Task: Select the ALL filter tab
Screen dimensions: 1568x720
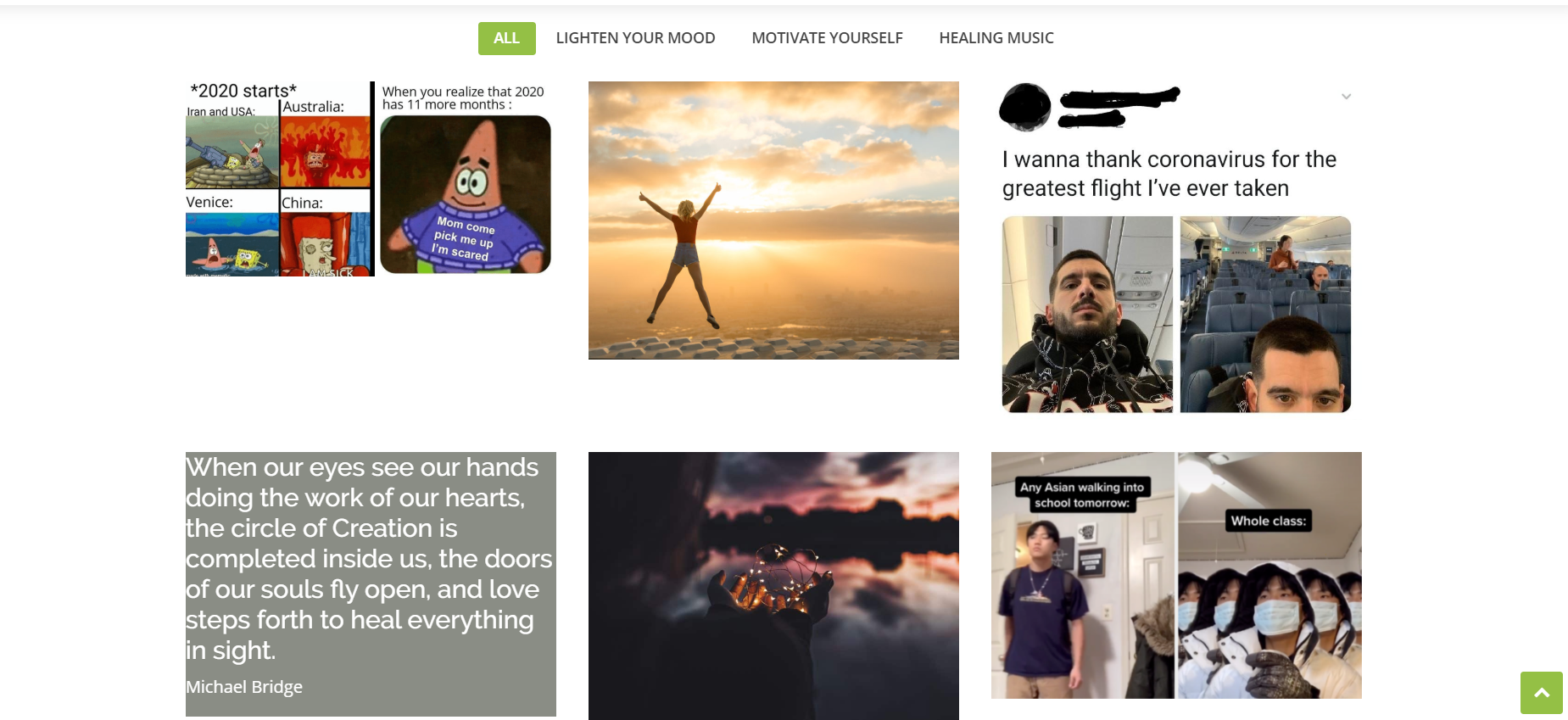Action: [x=506, y=38]
